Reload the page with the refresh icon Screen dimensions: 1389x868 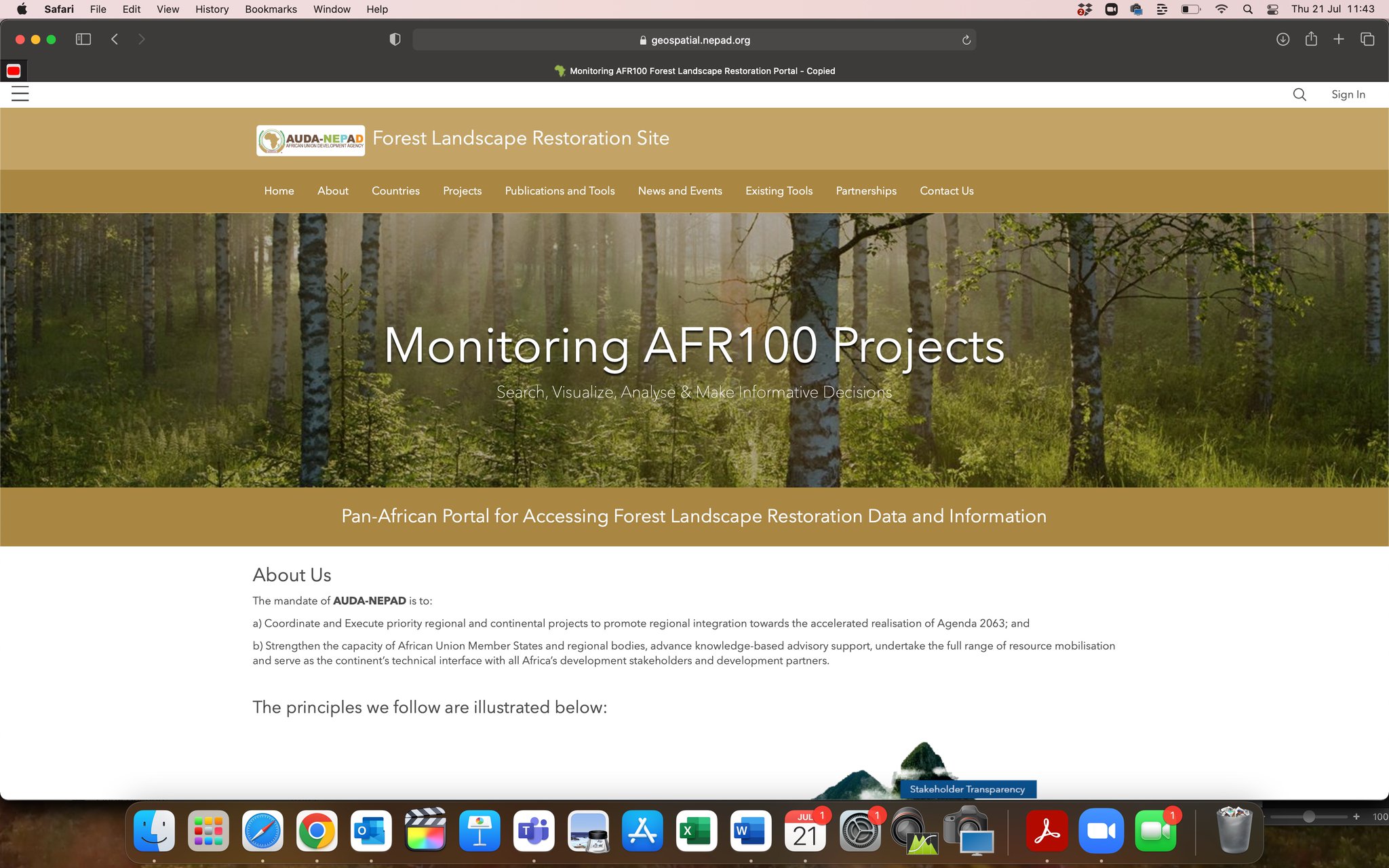(966, 40)
